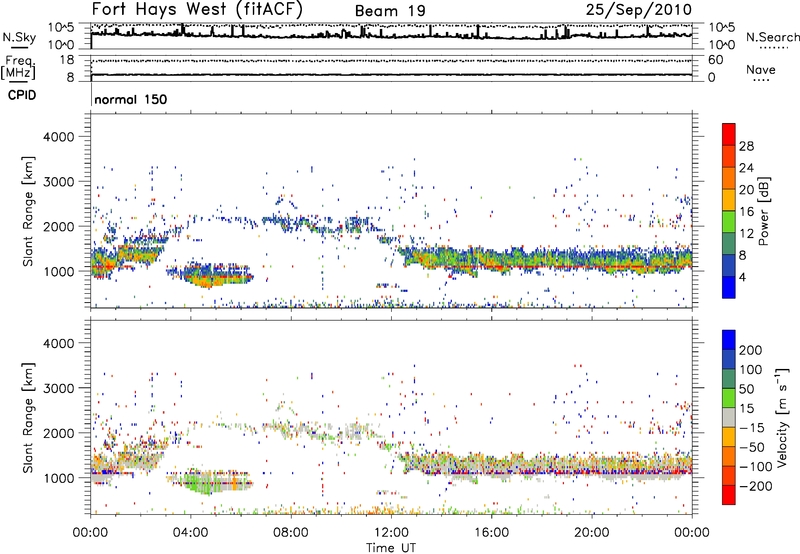Click the '28' power colorbar tick

pyautogui.click(x=746, y=146)
